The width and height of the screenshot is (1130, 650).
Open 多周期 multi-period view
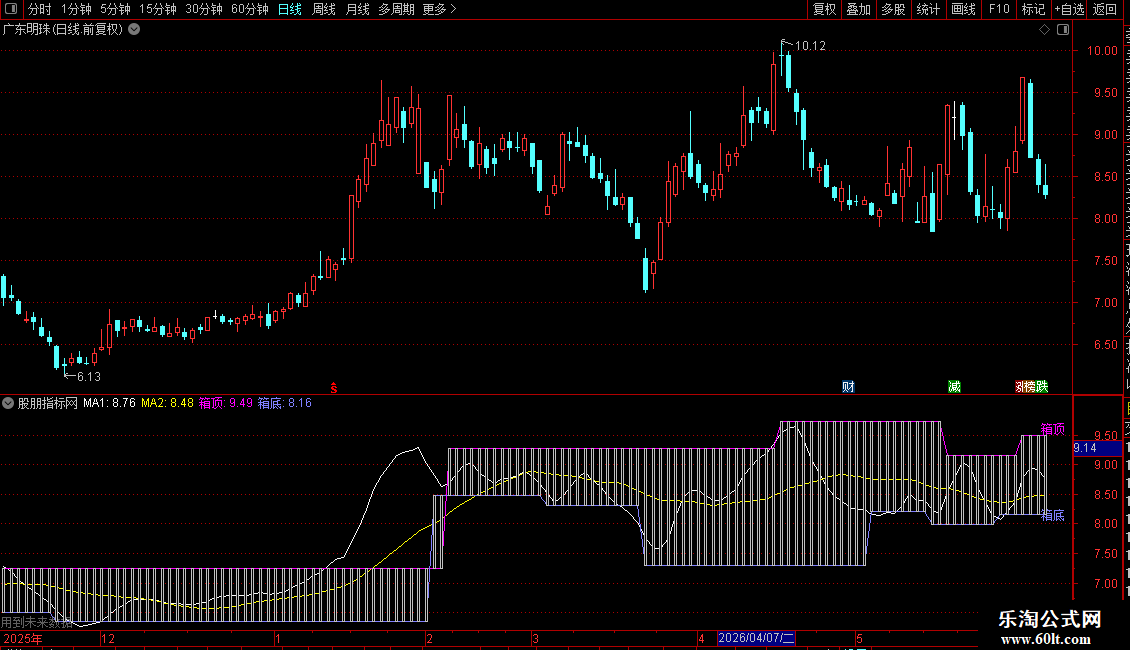point(396,9)
